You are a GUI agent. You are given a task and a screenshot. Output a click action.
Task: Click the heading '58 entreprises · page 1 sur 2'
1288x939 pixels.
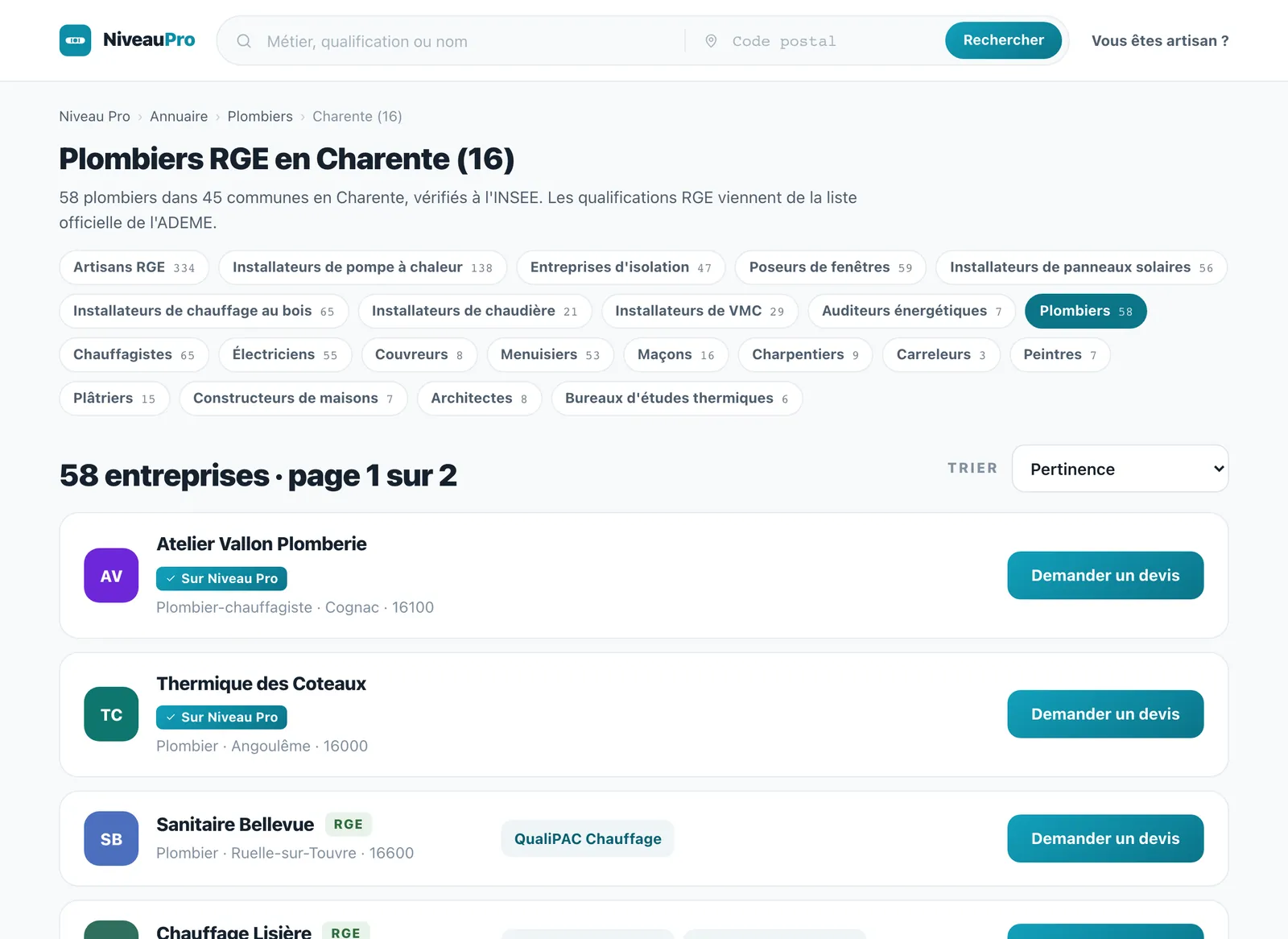click(x=258, y=475)
